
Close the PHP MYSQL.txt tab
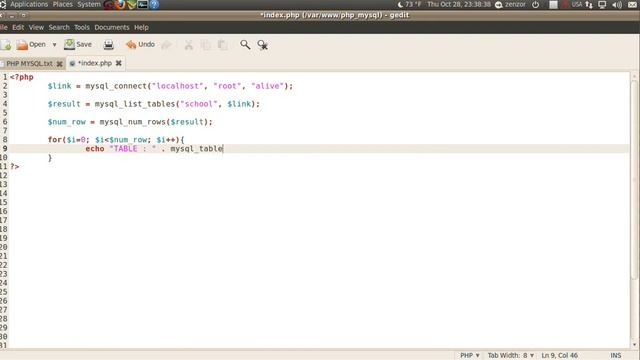(x=60, y=64)
